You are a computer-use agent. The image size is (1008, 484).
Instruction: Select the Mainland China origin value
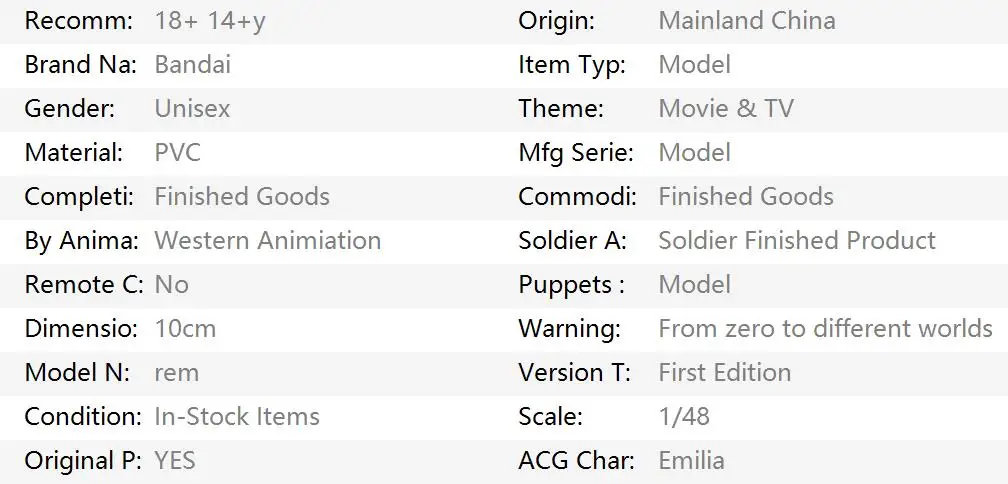[746, 21]
